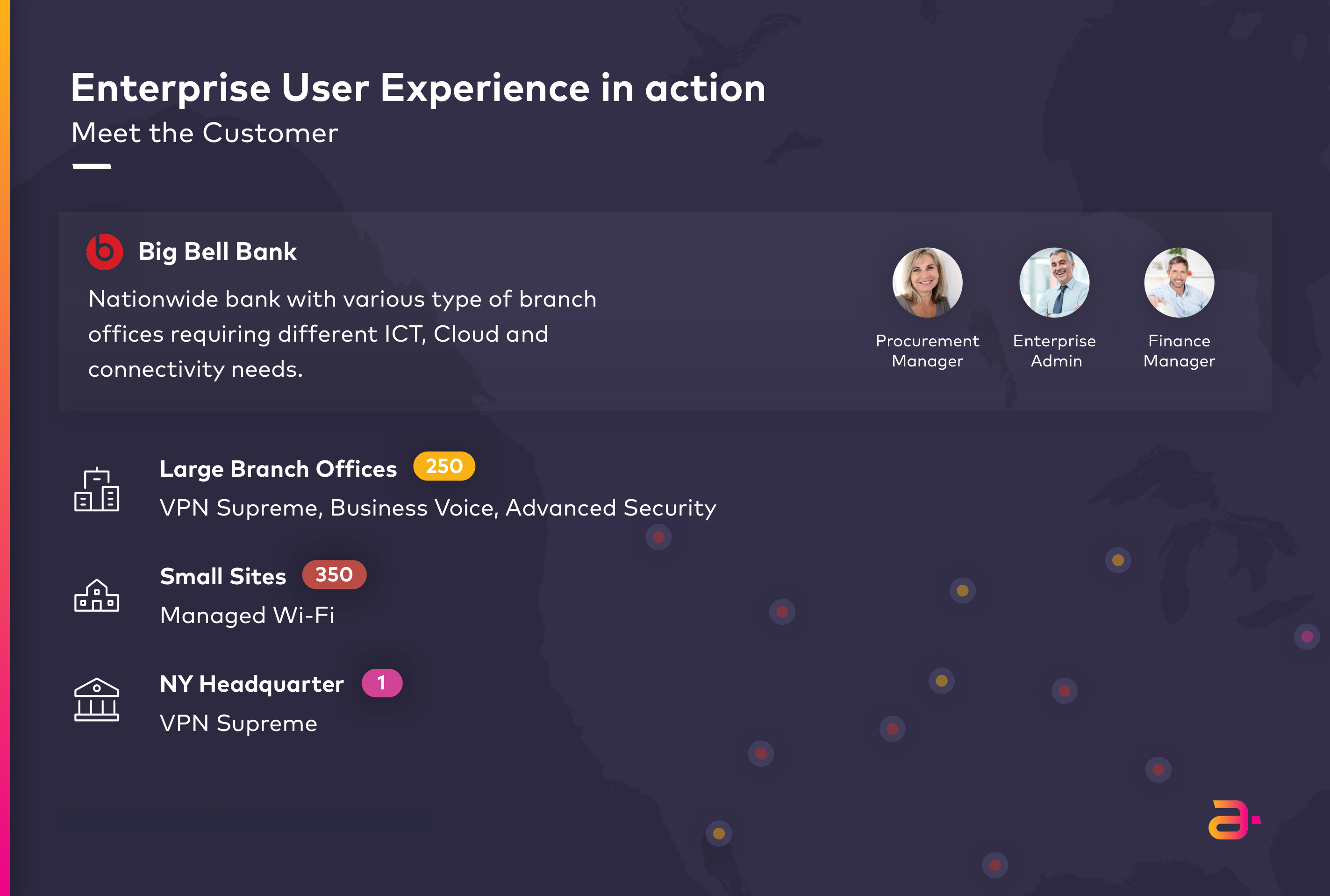Image resolution: width=1330 pixels, height=896 pixels.
Task: Click the pink 1 count badge
Action: [382, 683]
